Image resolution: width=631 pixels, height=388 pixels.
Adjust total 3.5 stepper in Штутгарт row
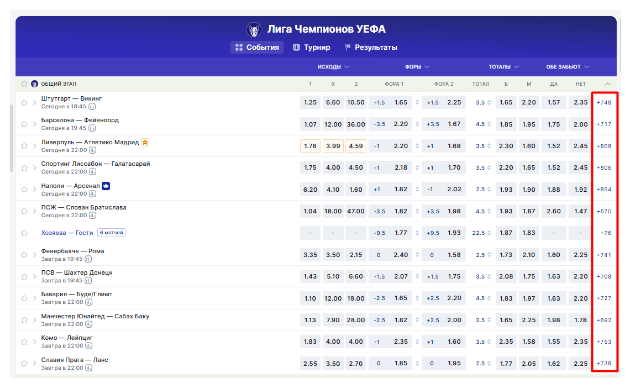point(489,103)
